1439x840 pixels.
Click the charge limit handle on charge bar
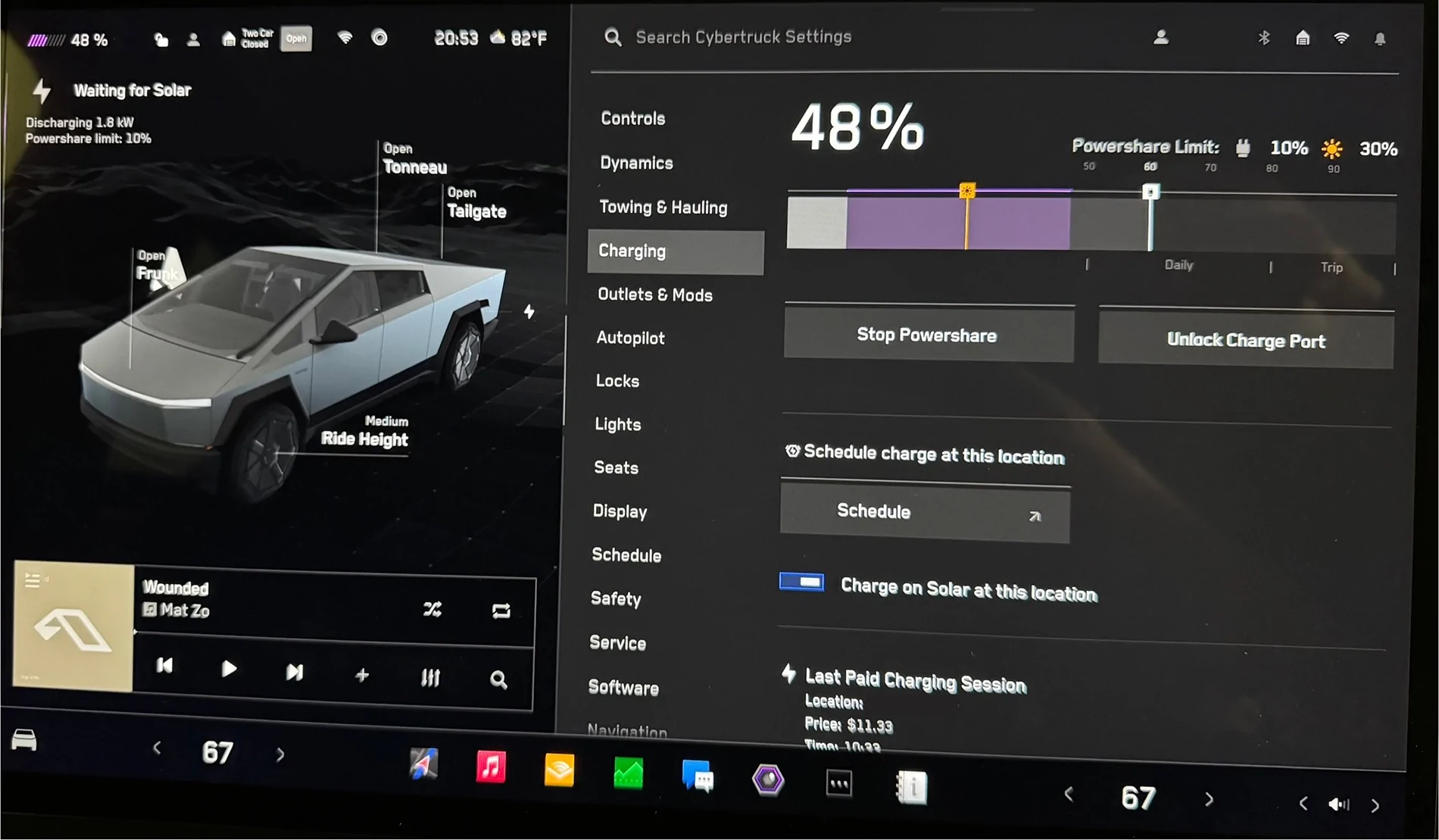[1150, 192]
